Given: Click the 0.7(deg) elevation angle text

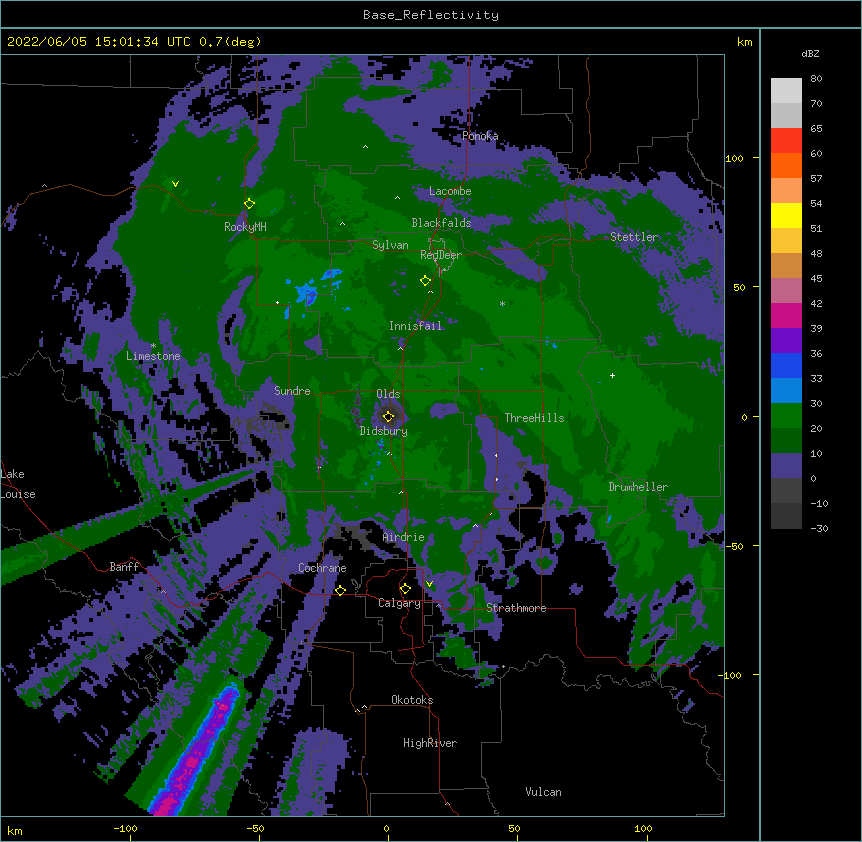Looking at the screenshot, I should coord(230,42).
